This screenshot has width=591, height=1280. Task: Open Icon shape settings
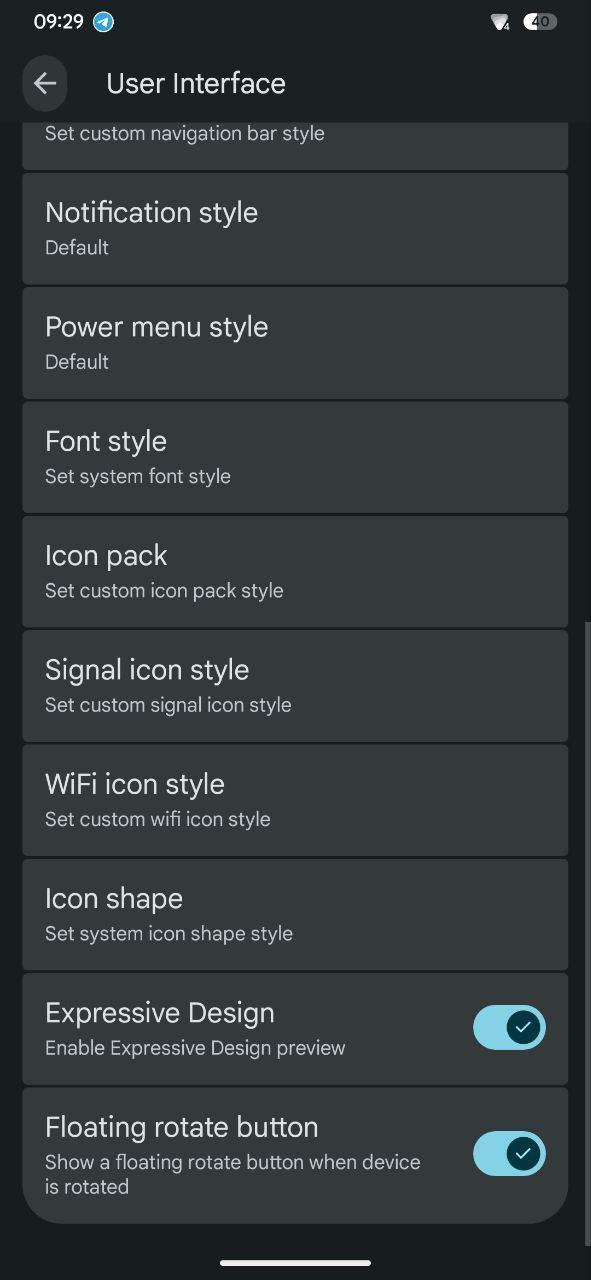(x=295, y=915)
